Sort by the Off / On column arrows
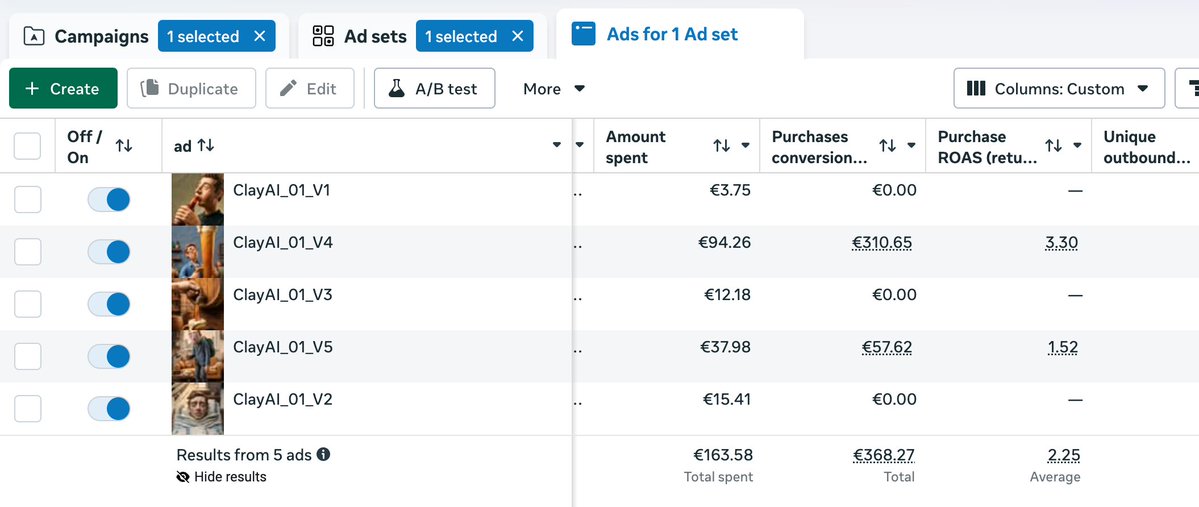Screen dimensions: 1199x507 (x=124, y=147)
